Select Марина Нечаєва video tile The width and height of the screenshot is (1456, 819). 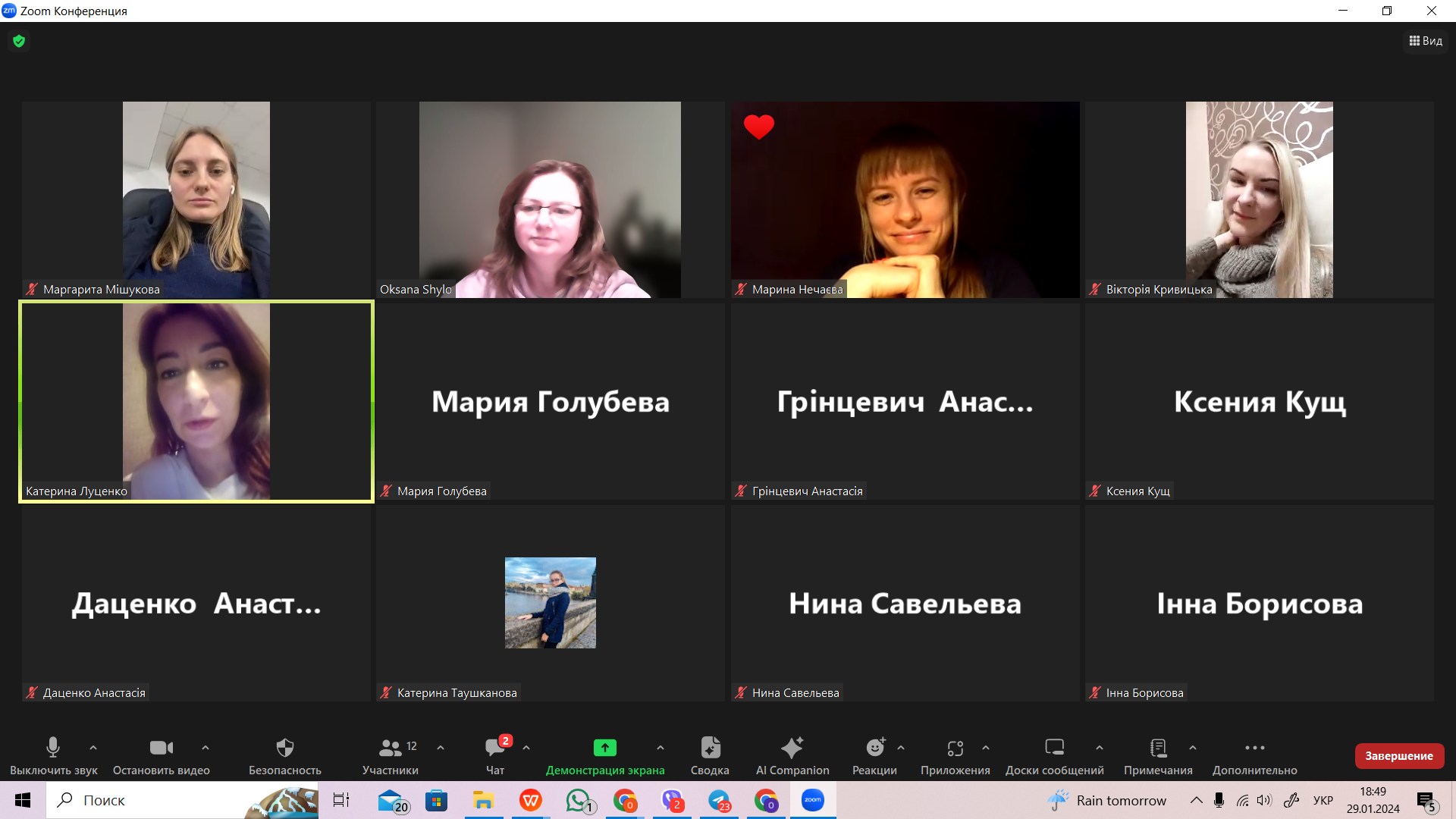905,199
